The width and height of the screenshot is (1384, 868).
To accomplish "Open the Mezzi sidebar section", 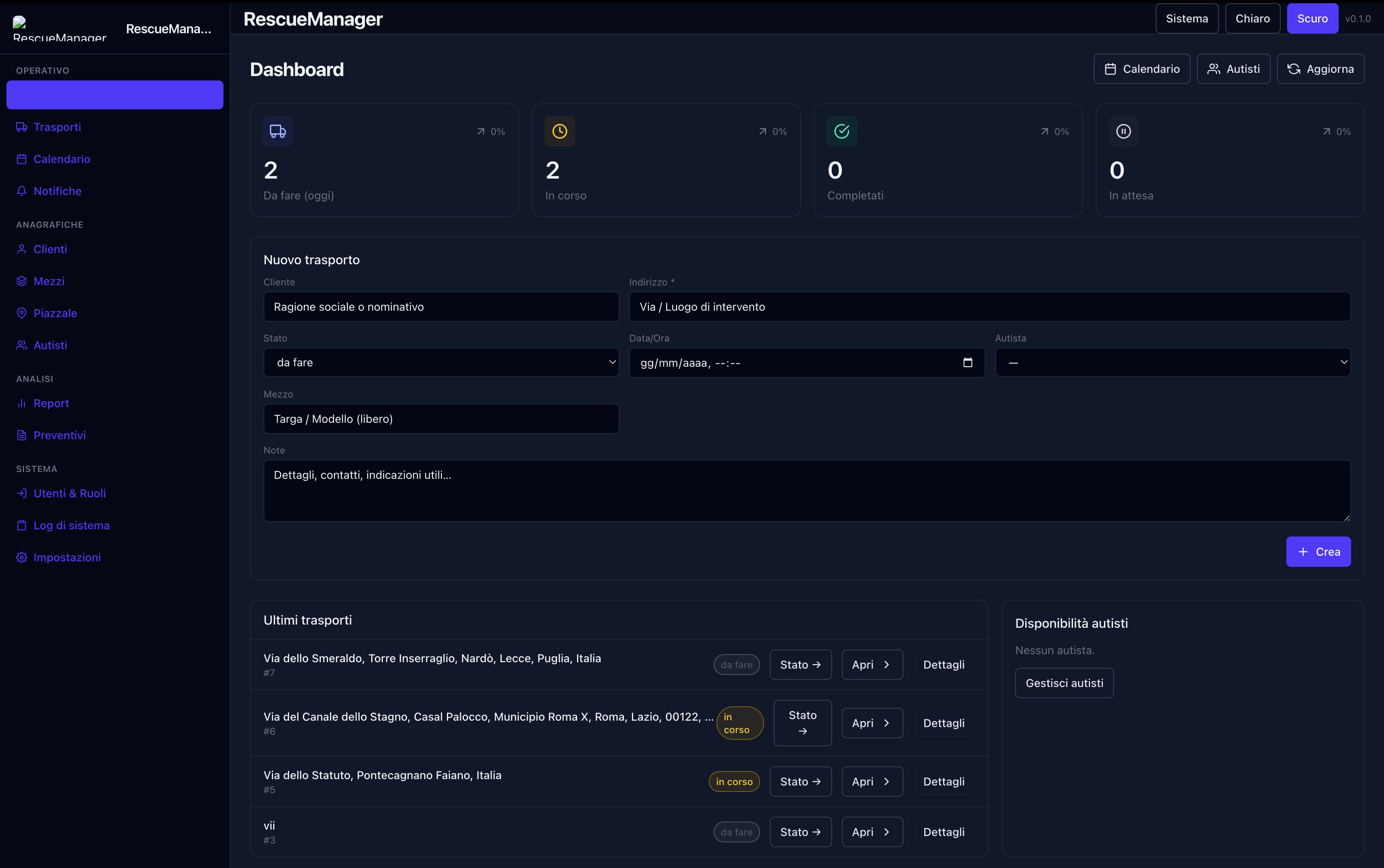I will click(49, 281).
